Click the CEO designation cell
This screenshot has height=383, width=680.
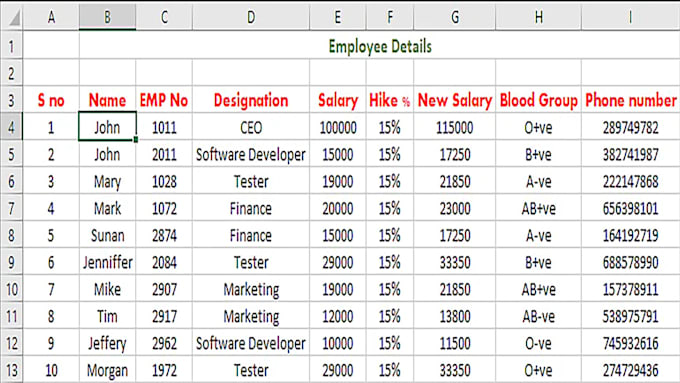251,127
